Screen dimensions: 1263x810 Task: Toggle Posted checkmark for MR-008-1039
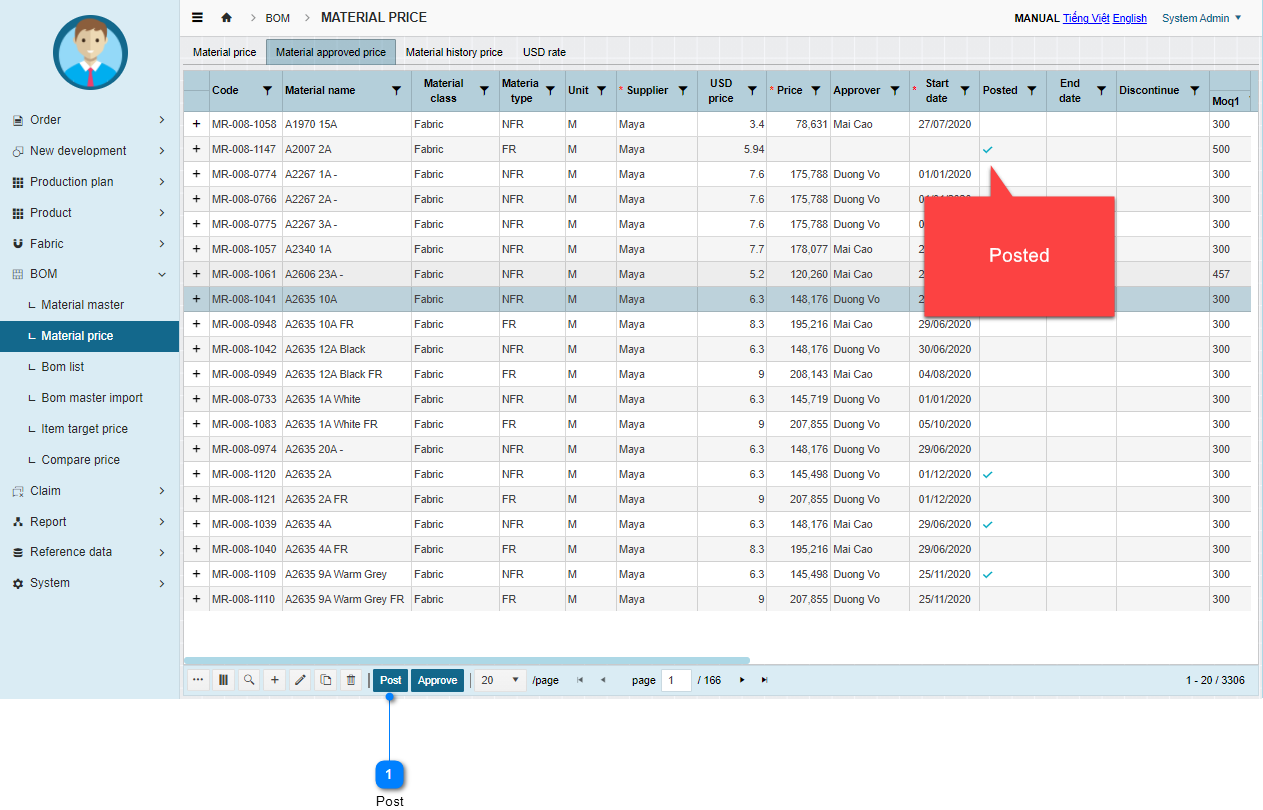click(988, 524)
